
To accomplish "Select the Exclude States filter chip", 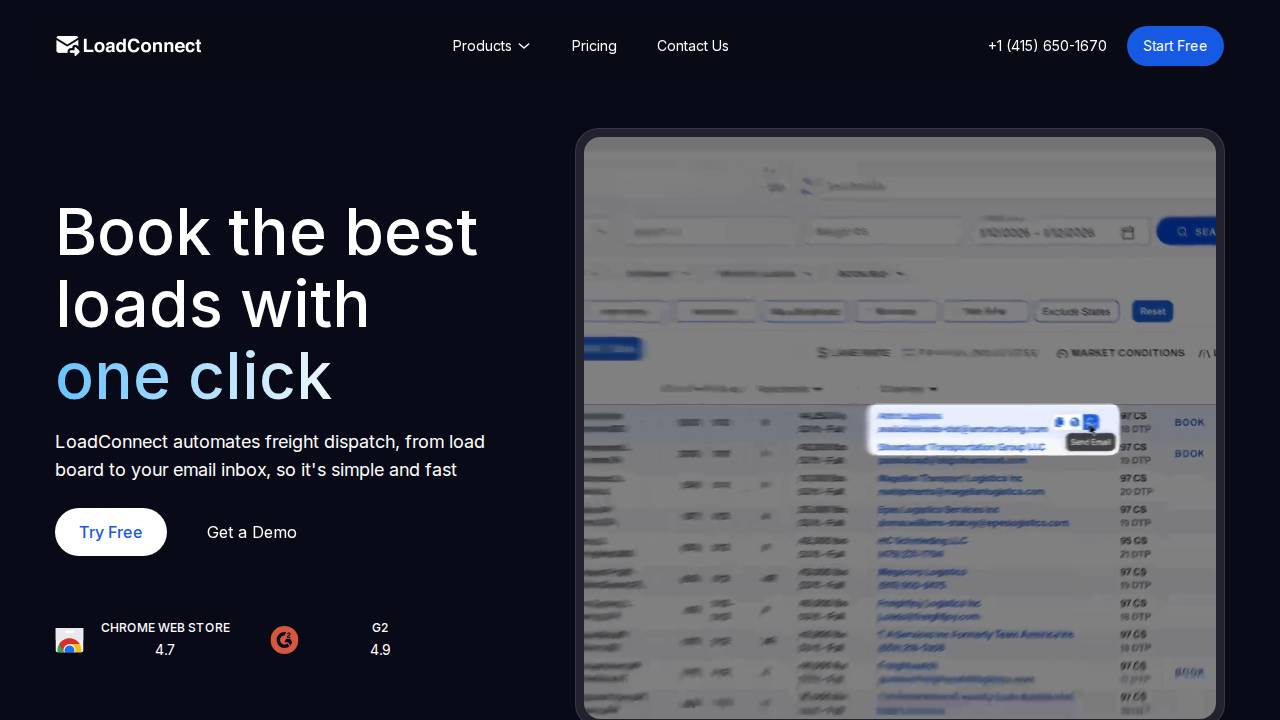I will (x=1076, y=311).
